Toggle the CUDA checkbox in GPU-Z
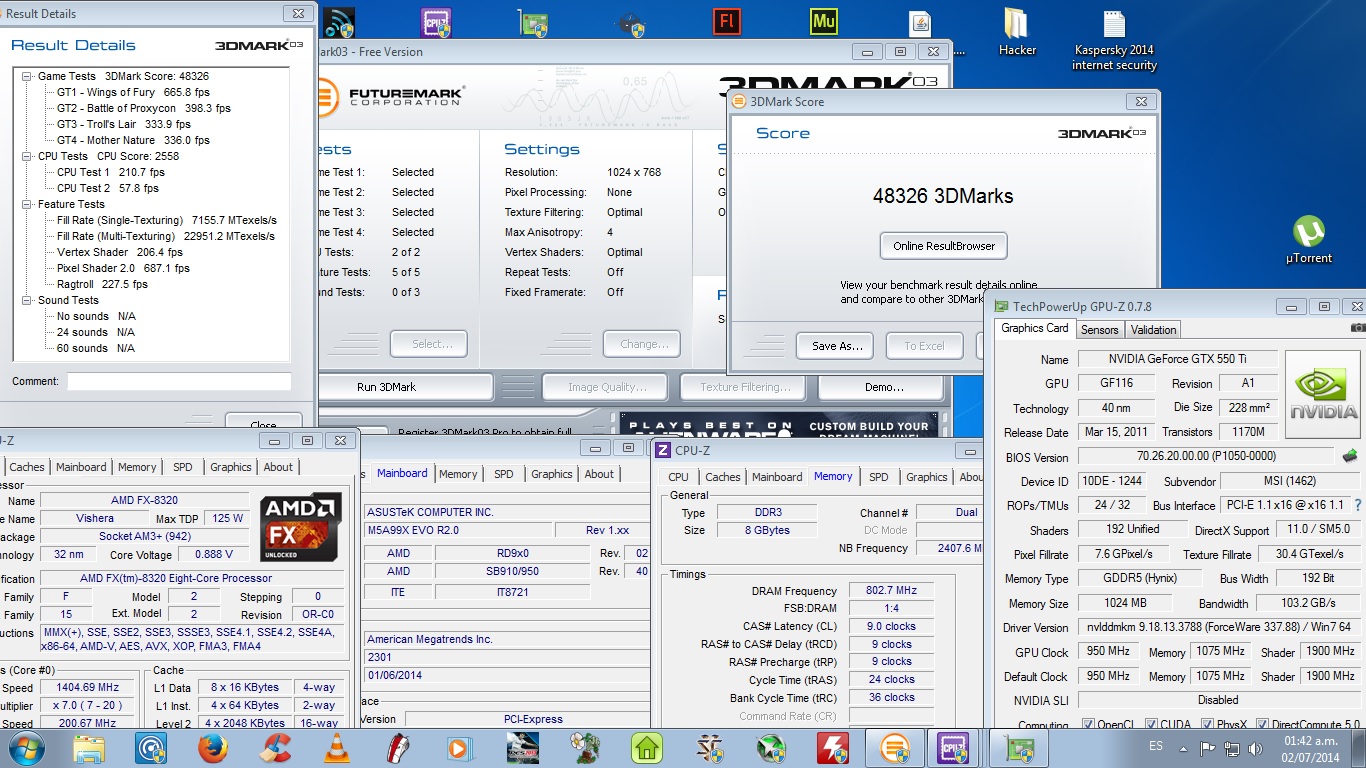The width and height of the screenshot is (1366, 768). pyautogui.click(x=1152, y=724)
